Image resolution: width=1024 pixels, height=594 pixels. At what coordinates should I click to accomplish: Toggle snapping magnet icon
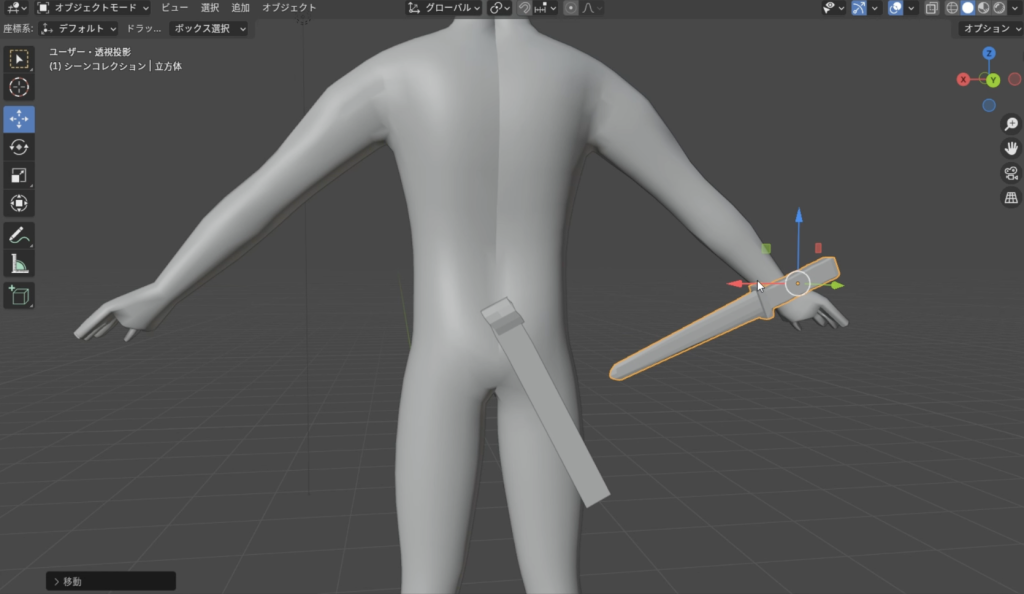[524, 8]
